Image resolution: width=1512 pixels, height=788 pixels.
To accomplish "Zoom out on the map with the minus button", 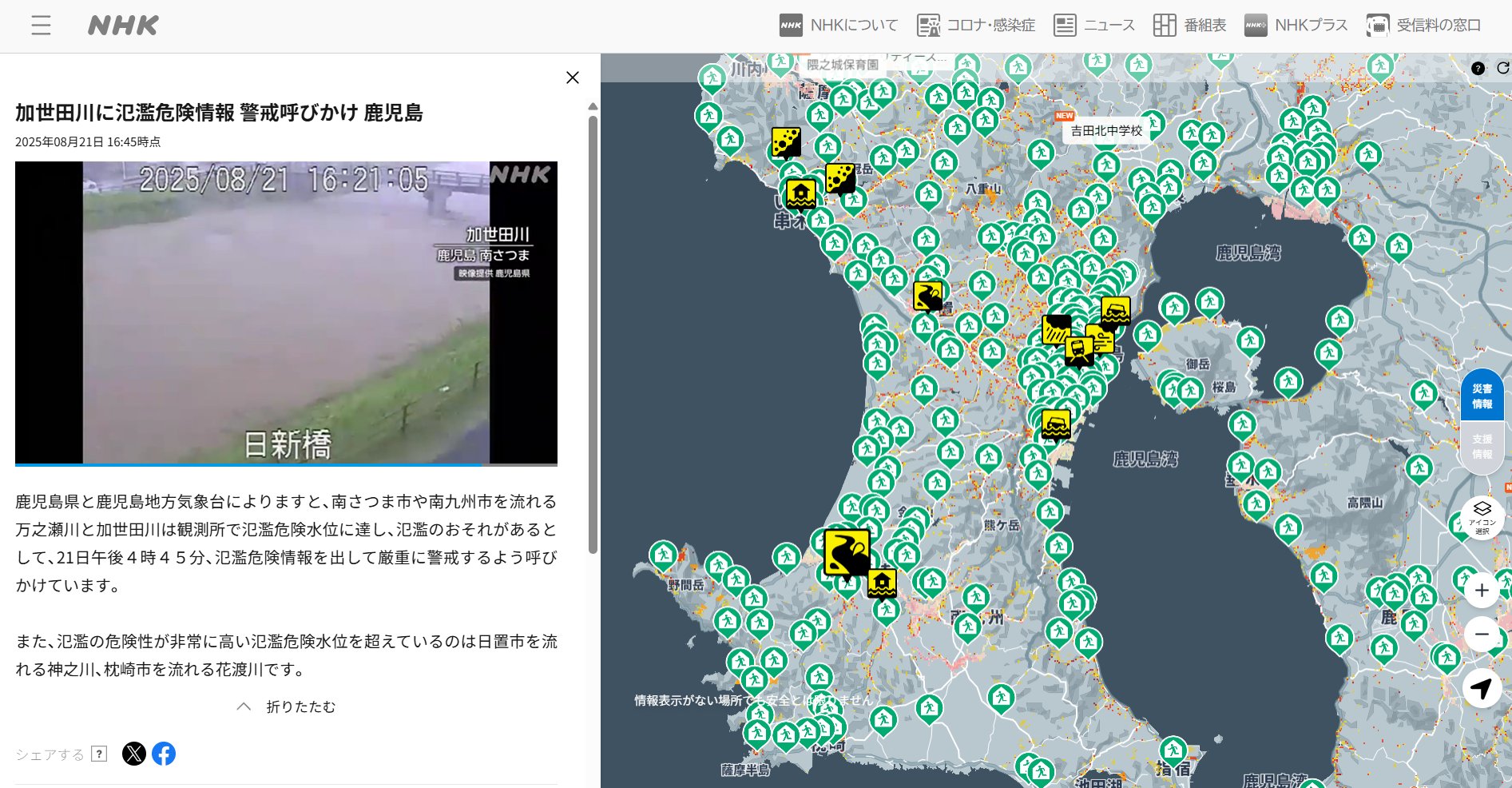I will coord(1482,635).
